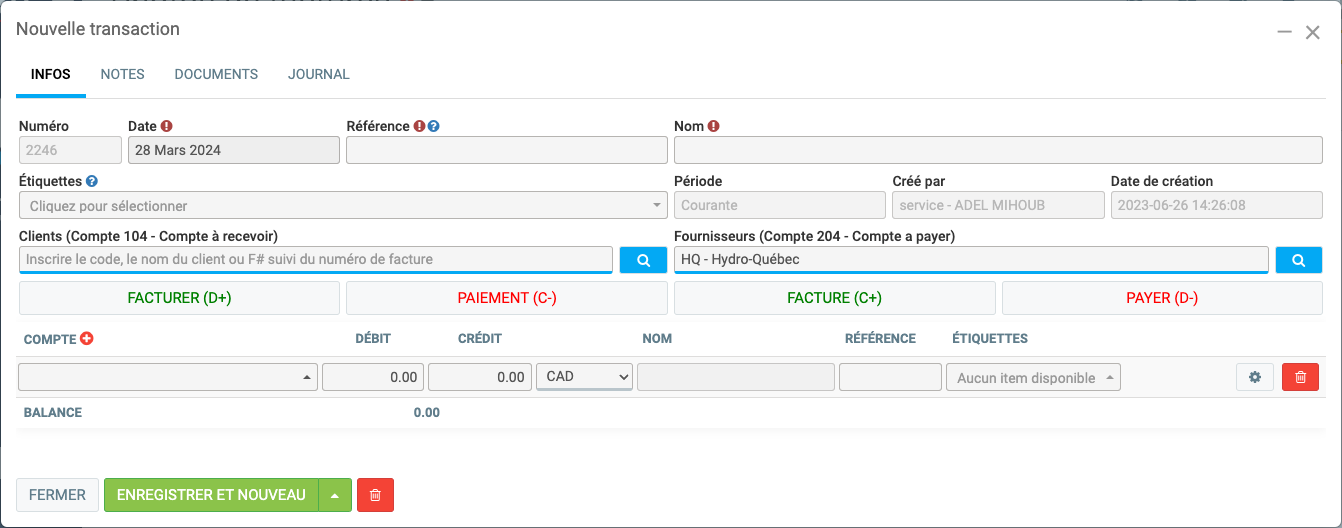Expand the CAD currency dropdown
Screen dimensions: 1342x528
click(584, 377)
